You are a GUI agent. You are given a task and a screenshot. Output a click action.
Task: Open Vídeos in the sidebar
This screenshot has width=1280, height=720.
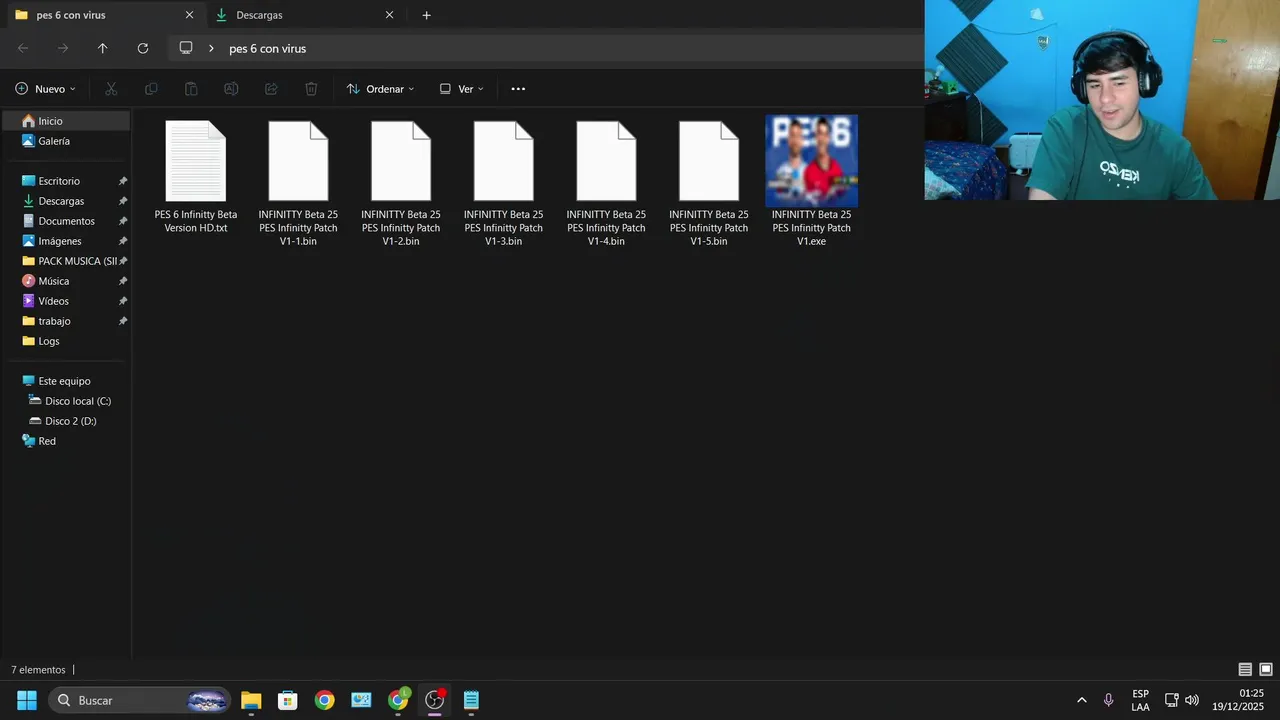[66, 301]
